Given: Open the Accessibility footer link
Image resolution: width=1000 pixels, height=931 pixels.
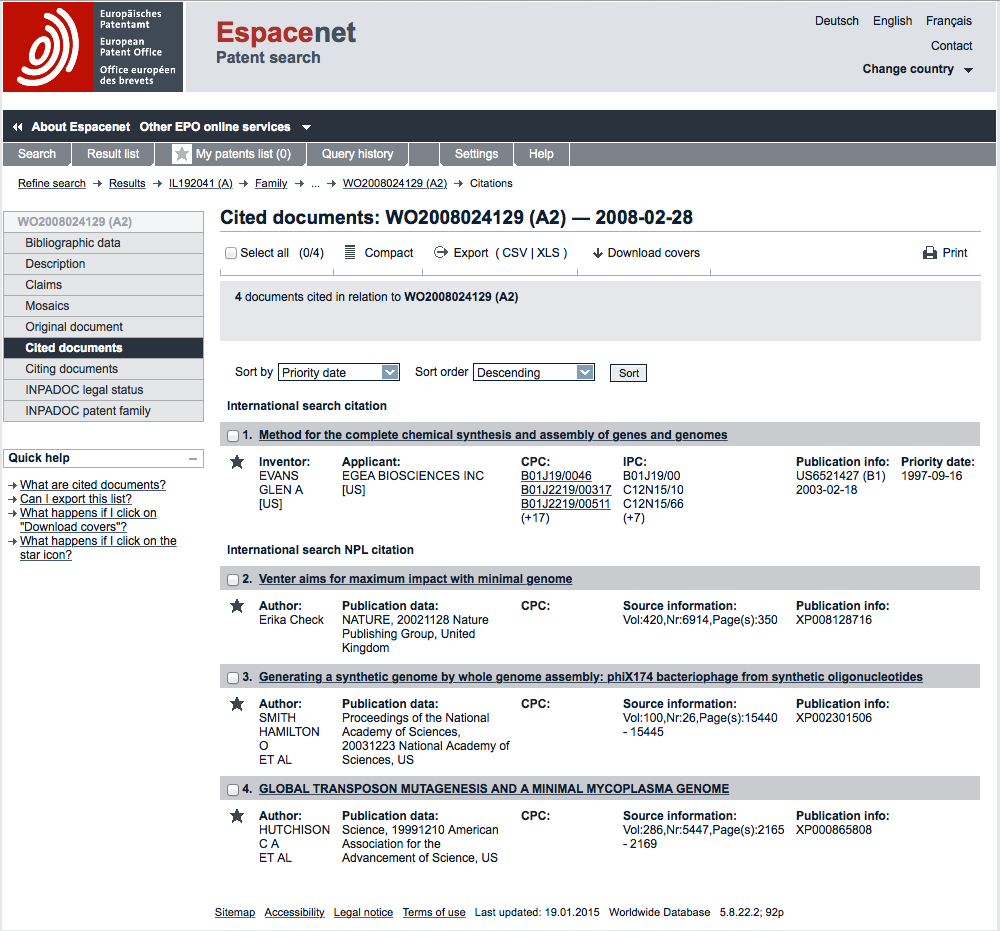Looking at the screenshot, I should tap(295, 913).
